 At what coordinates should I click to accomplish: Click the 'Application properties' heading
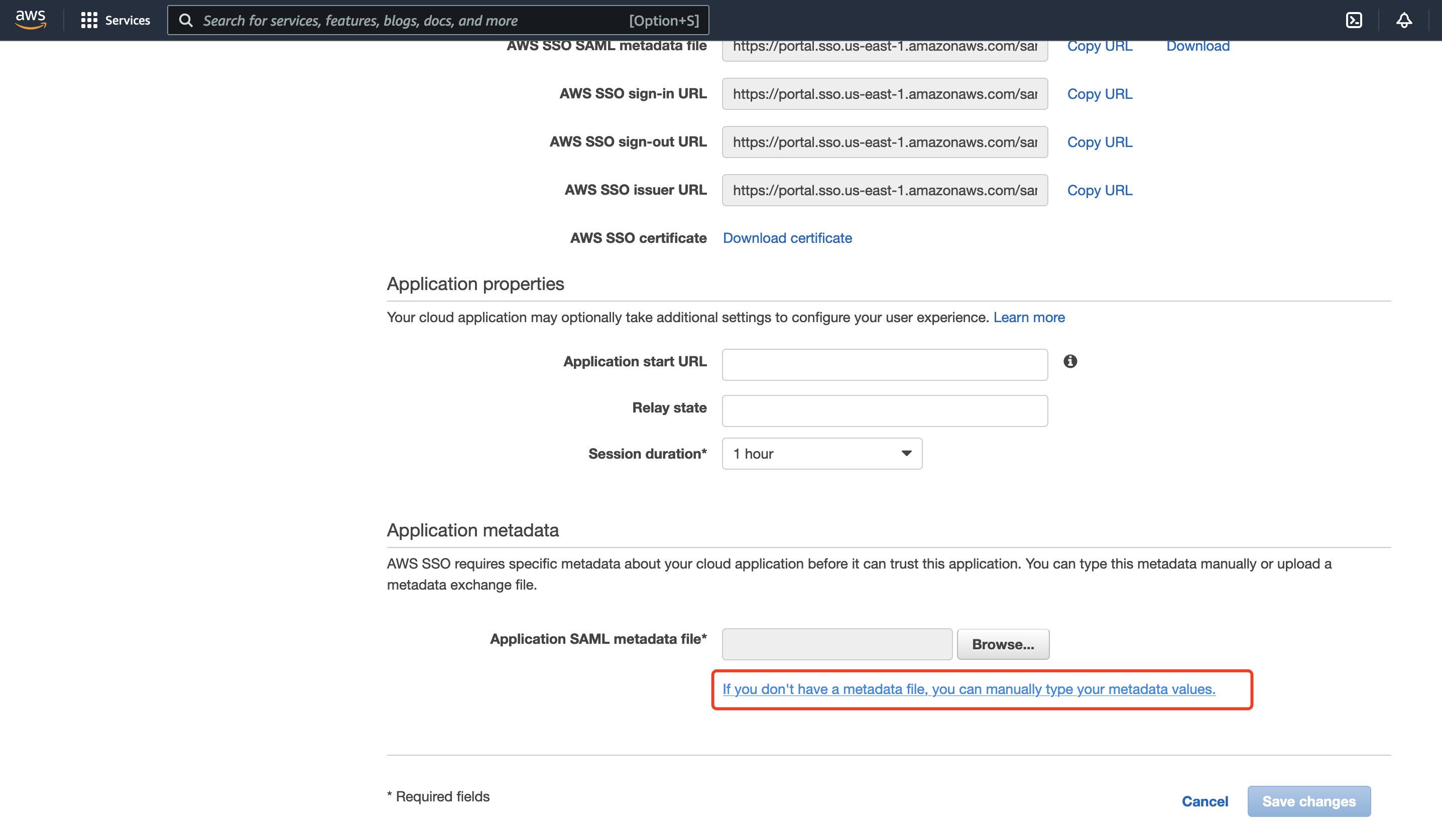click(475, 284)
